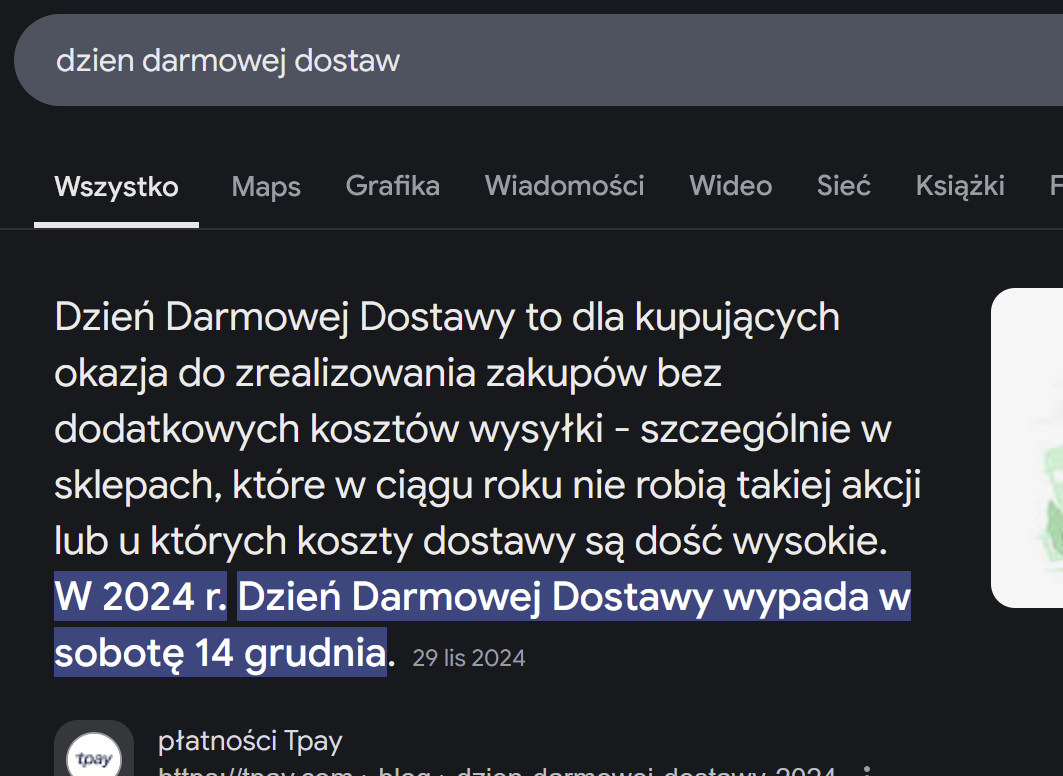Open the tpay.com blog URL link
The width and height of the screenshot is (1063, 776).
[x=496, y=771]
